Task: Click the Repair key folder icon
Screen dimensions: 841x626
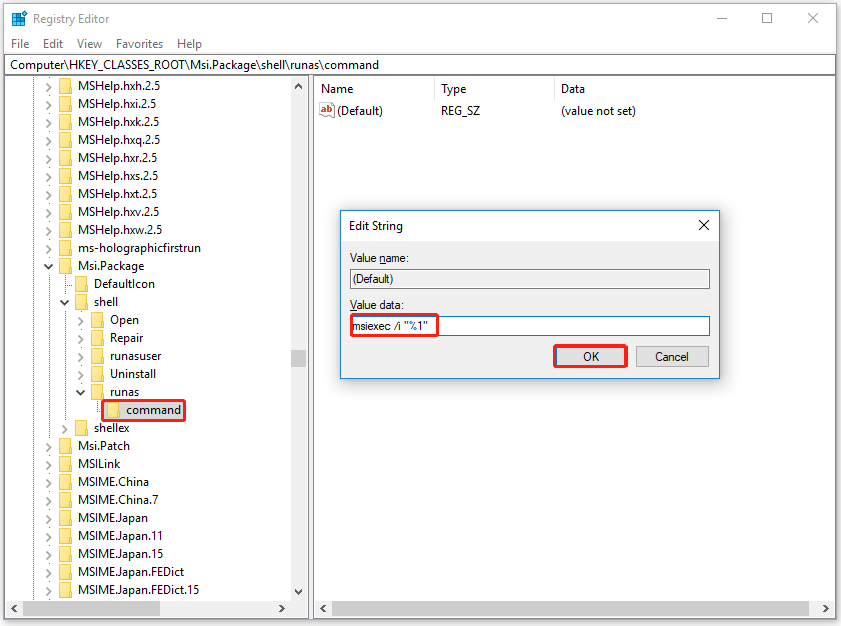Action: point(97,337)
